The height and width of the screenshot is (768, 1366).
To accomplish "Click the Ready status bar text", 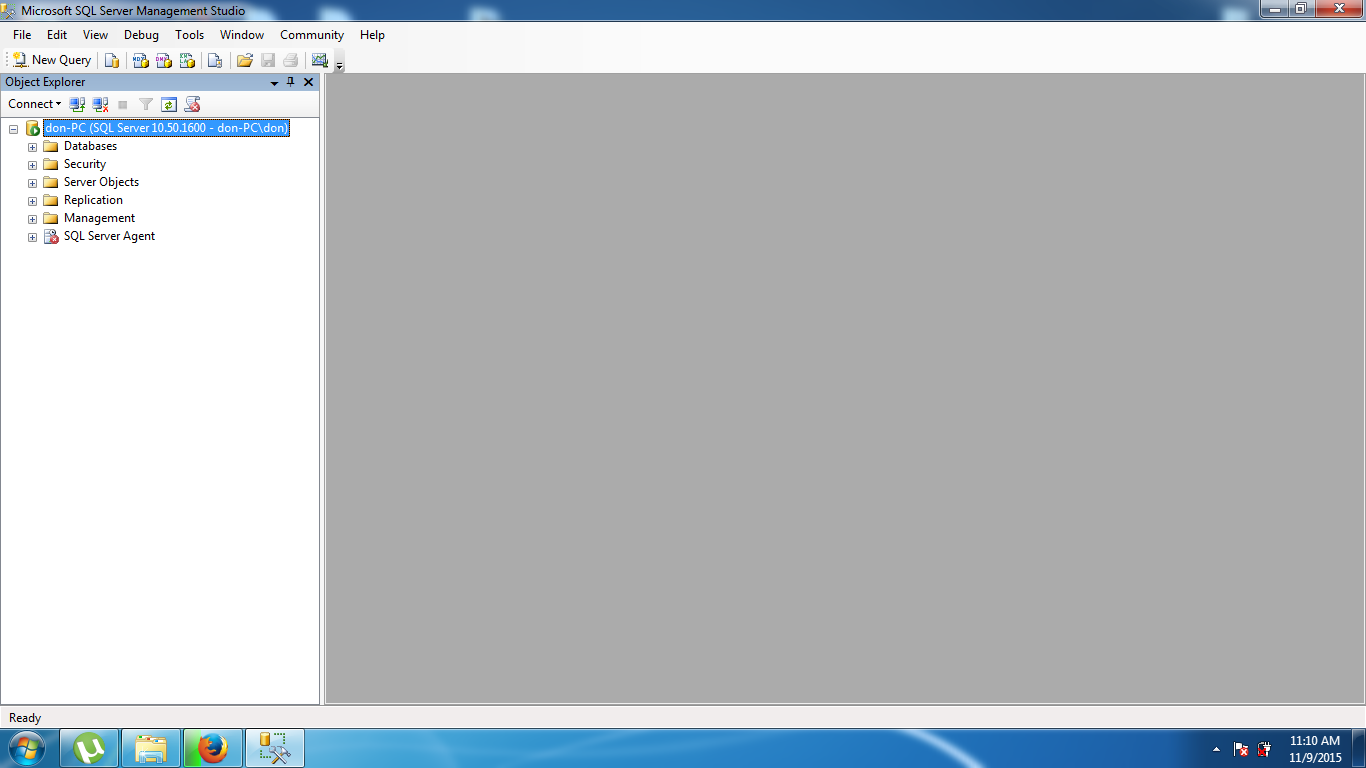I will pyautogui.click(x=25, y=718).
